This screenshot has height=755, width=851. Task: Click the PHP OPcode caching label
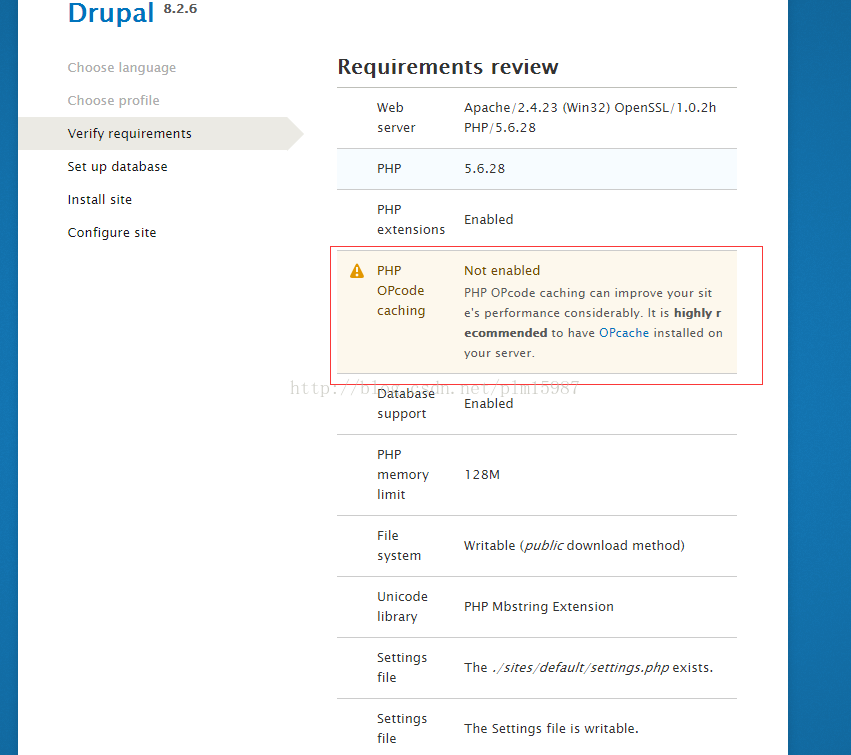coord(401,291)
